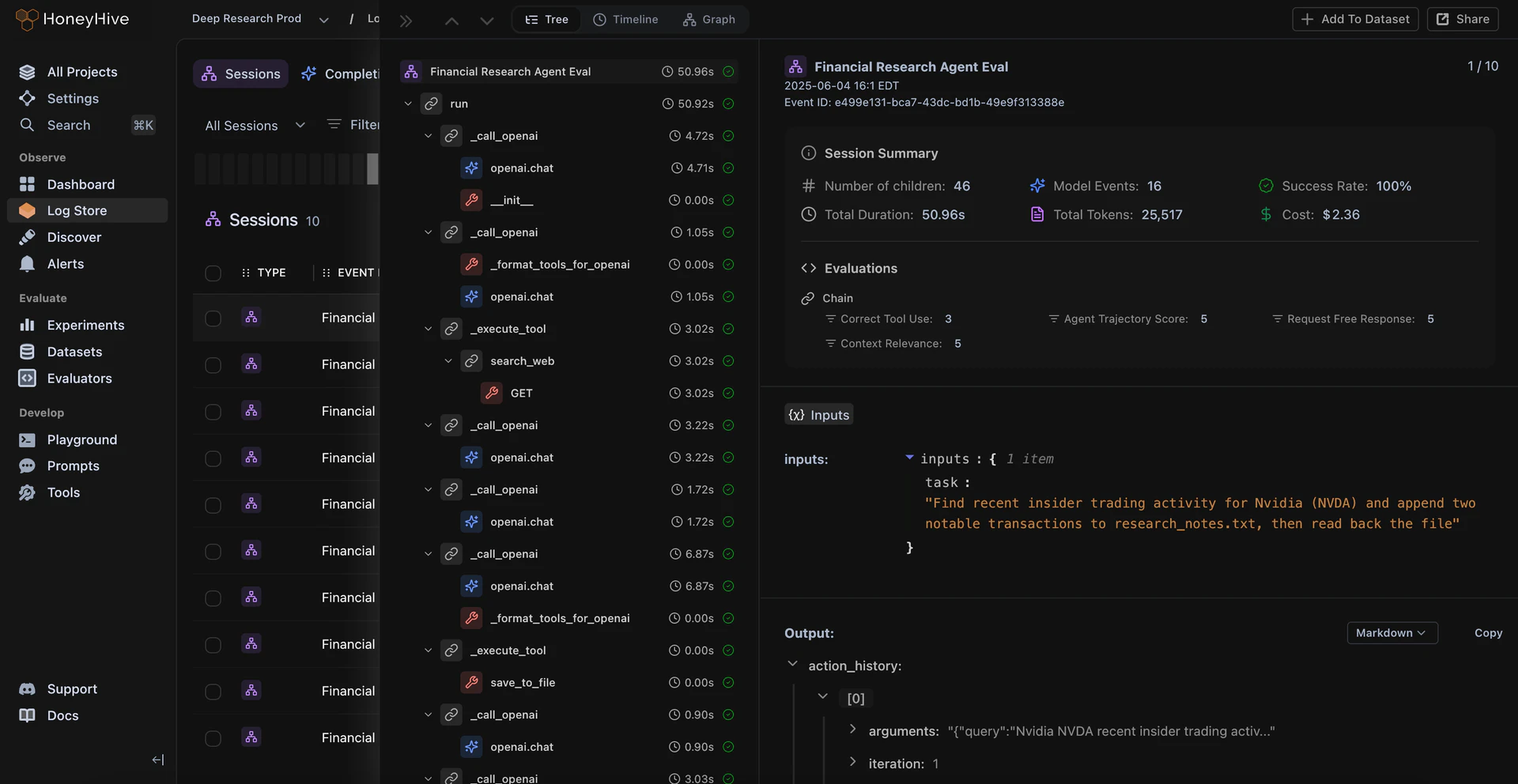Switch to the Graph view tab
The width and height of the screenshot is (1518, 784).
click(708, 19)
